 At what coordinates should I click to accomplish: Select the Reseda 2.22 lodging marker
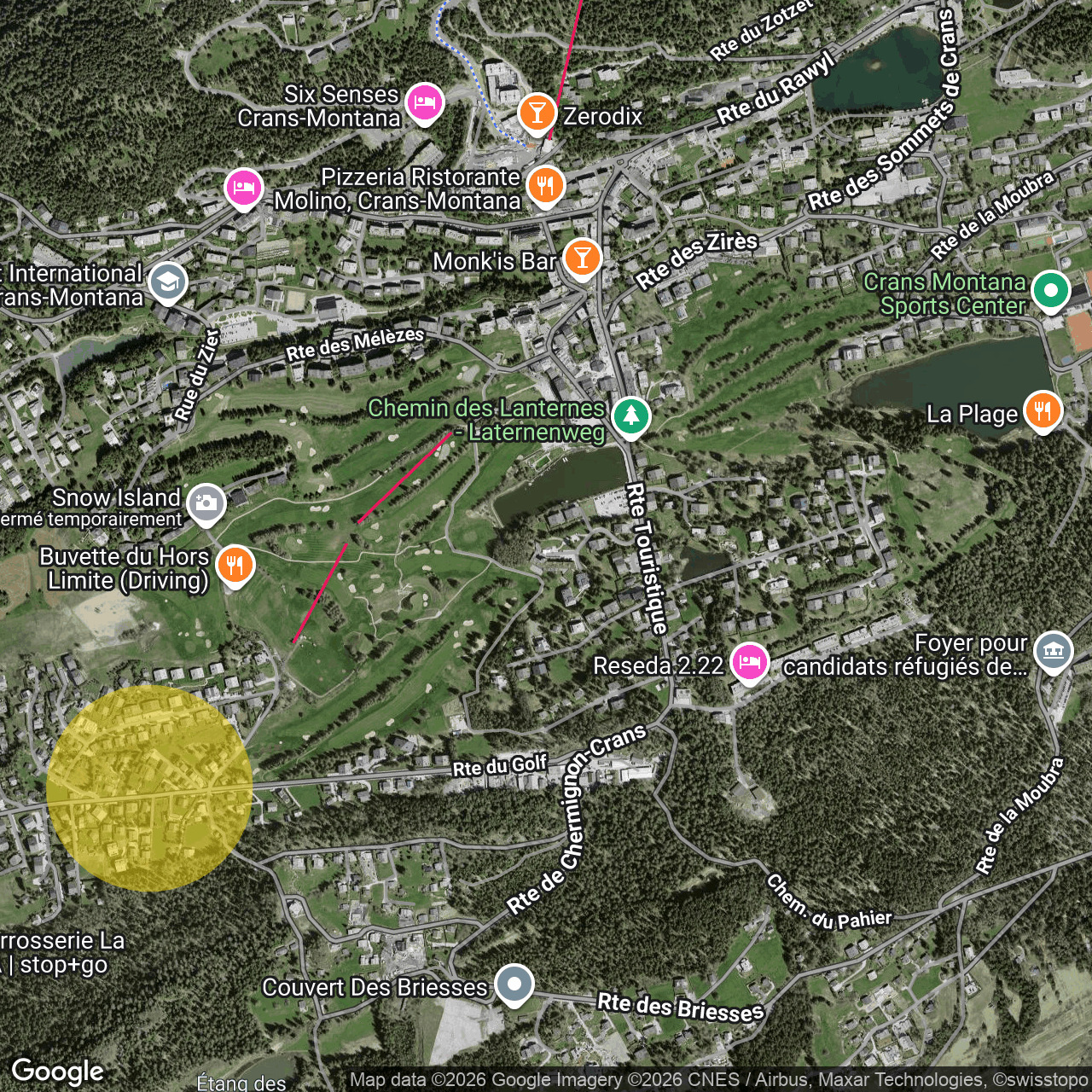pyautogui.click(x=749, y=663)
